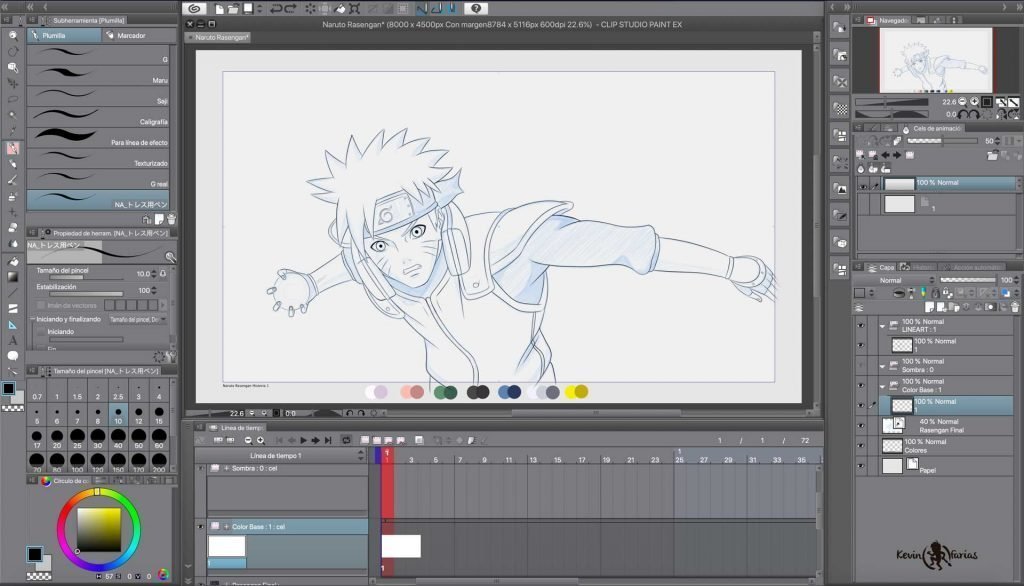Choose Para línea de efecto sub tool

[98, 138]
